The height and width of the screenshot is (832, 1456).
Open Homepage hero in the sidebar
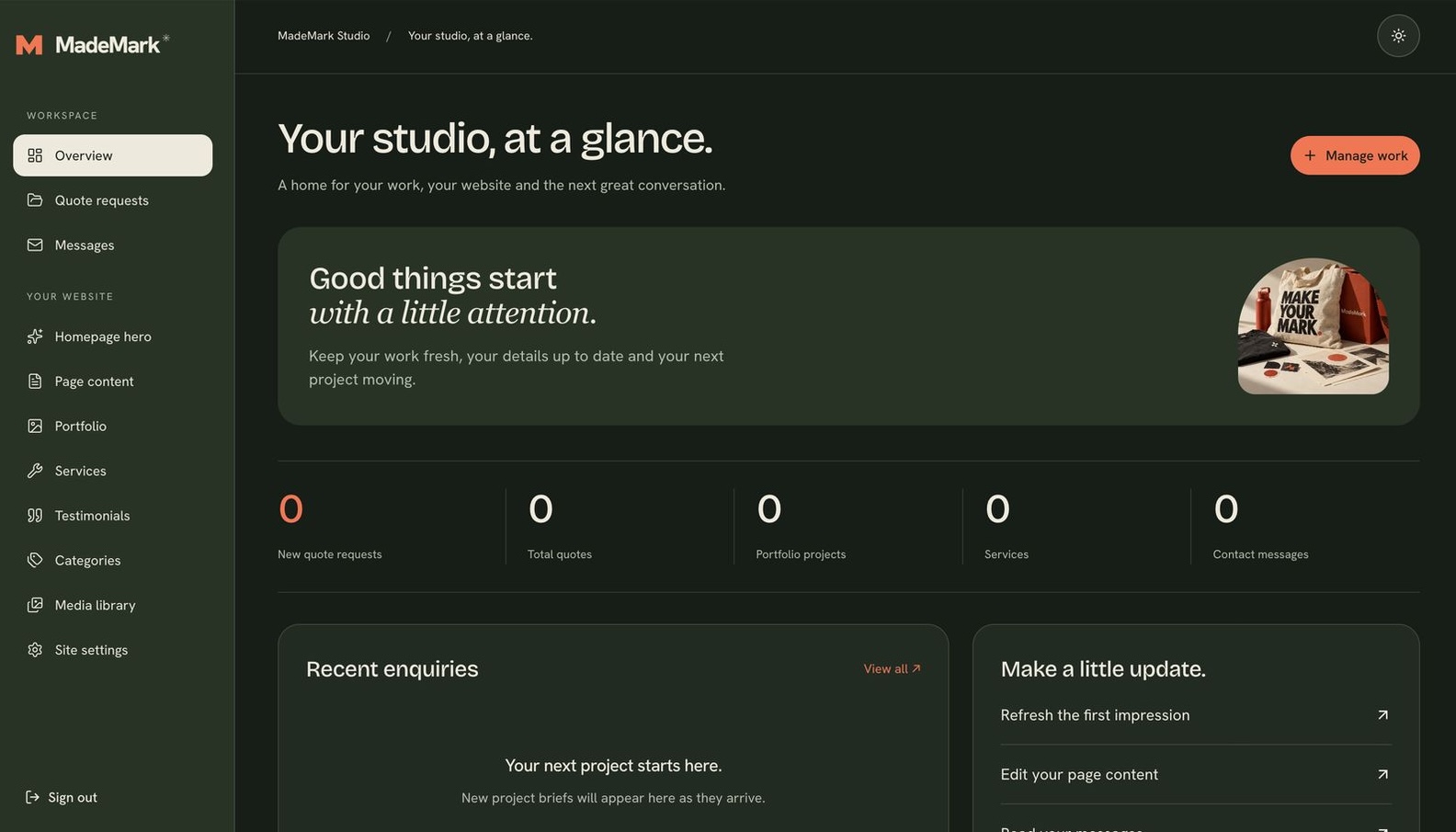point(113,336)
